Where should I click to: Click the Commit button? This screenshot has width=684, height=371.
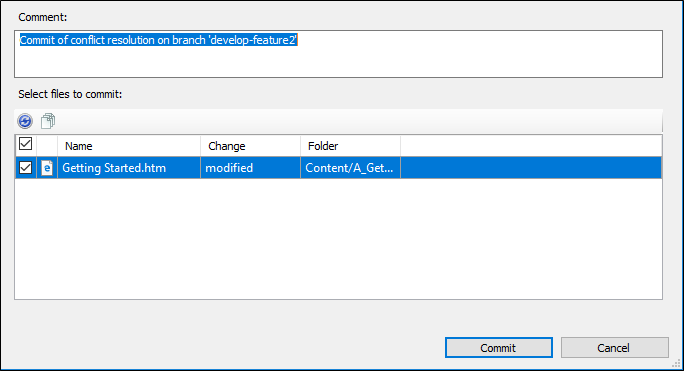click(x=499, y=347)
